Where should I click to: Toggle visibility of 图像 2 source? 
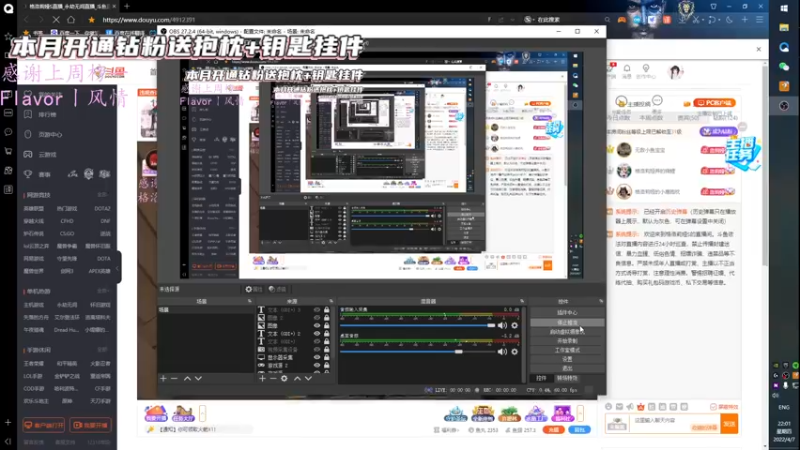[x=317, y=317]
